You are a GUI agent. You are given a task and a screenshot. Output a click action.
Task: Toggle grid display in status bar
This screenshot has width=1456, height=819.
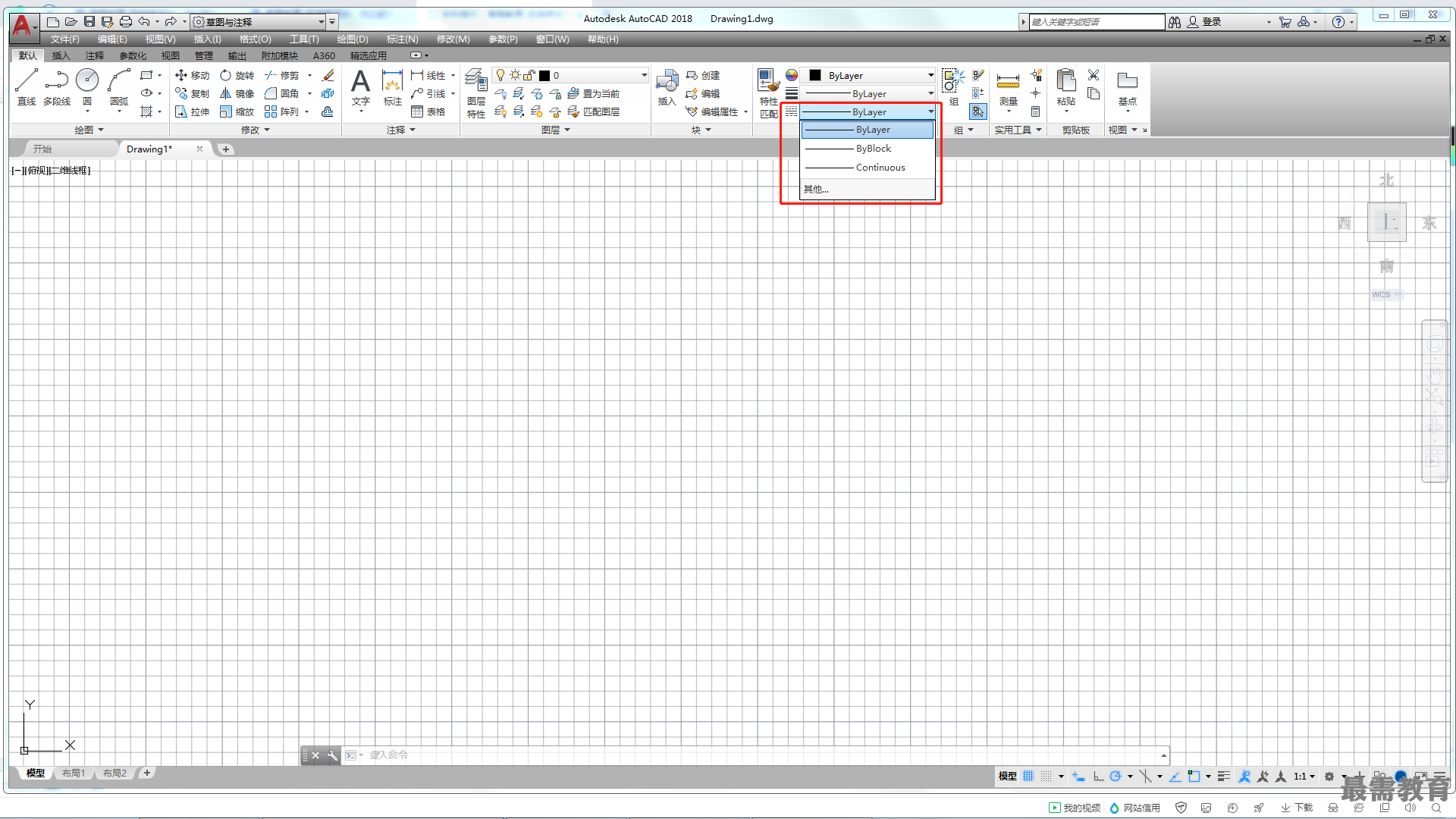coord(1028,776)
